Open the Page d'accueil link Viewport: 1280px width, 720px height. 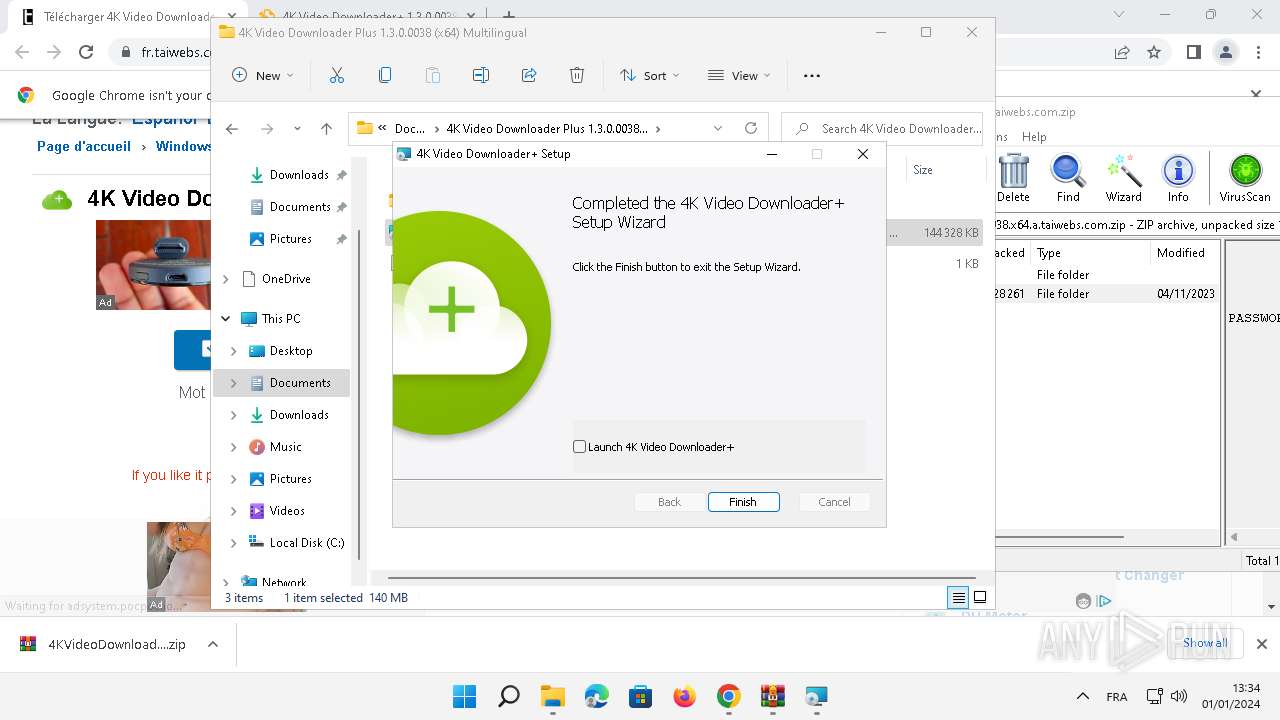point(84,146)
